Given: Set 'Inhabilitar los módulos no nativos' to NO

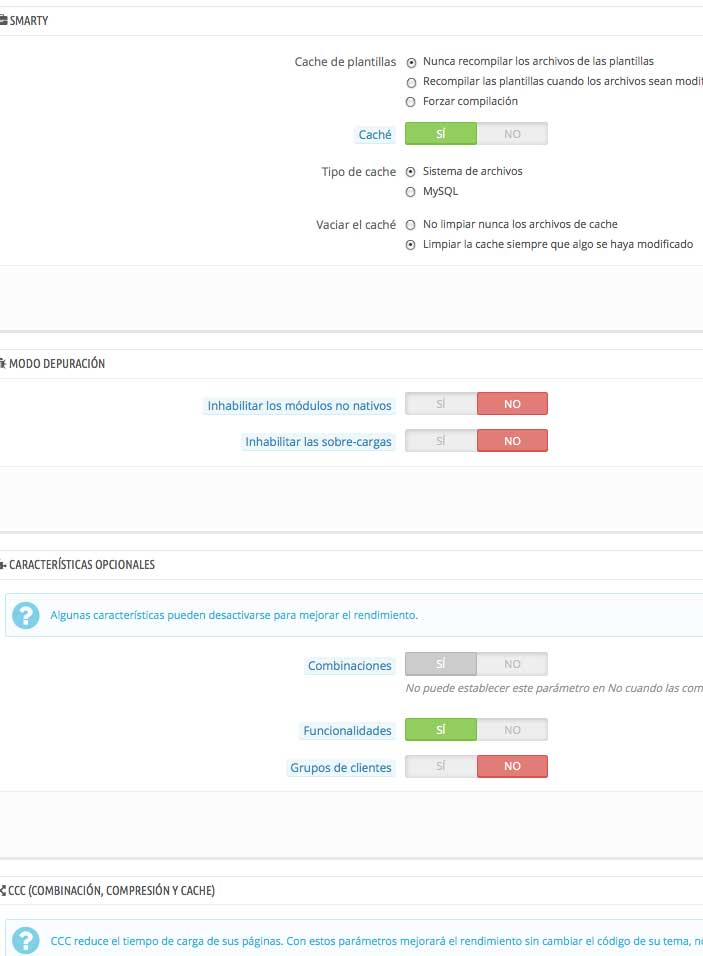Looking at the screenshot, I should click(512, 404).
